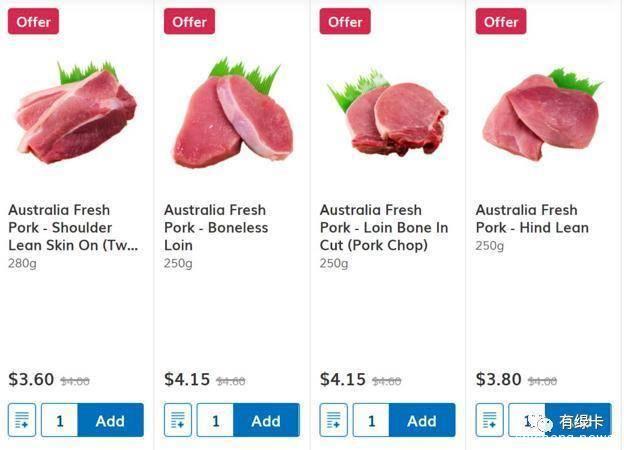Click add-to-list icon for Pork Chop

pos(334,421)
